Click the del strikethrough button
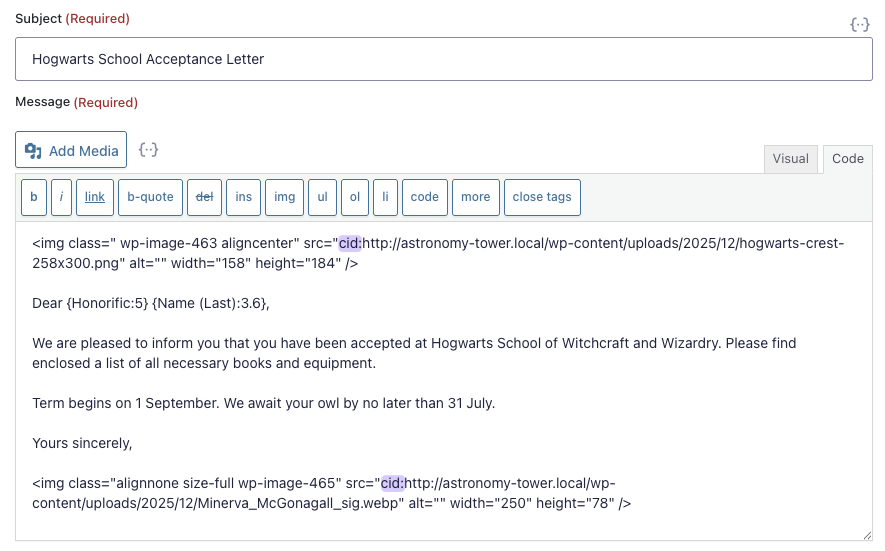 (x=204, y=197)
